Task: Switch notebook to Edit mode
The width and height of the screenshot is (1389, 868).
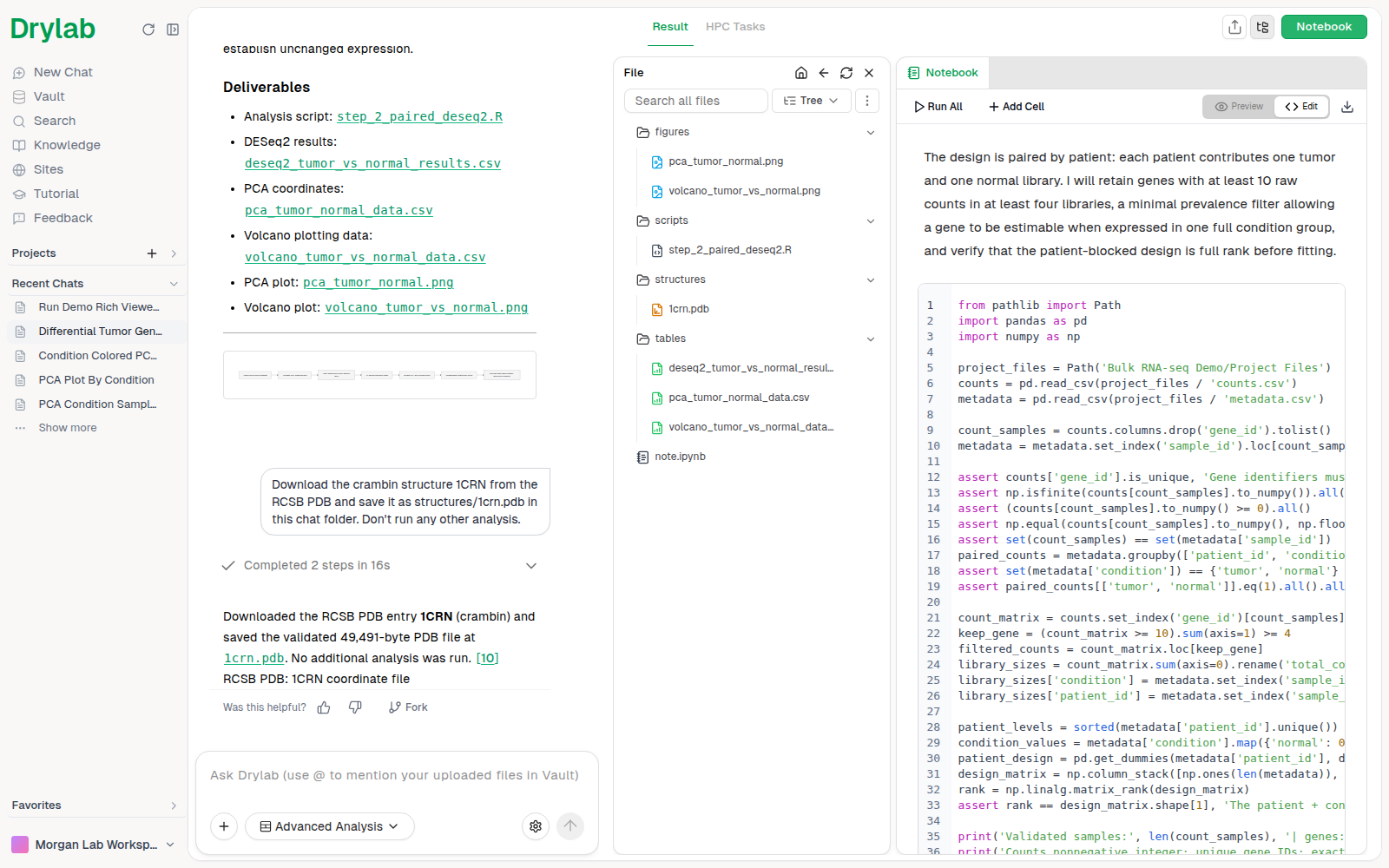Action: [x=1301, y=107]
